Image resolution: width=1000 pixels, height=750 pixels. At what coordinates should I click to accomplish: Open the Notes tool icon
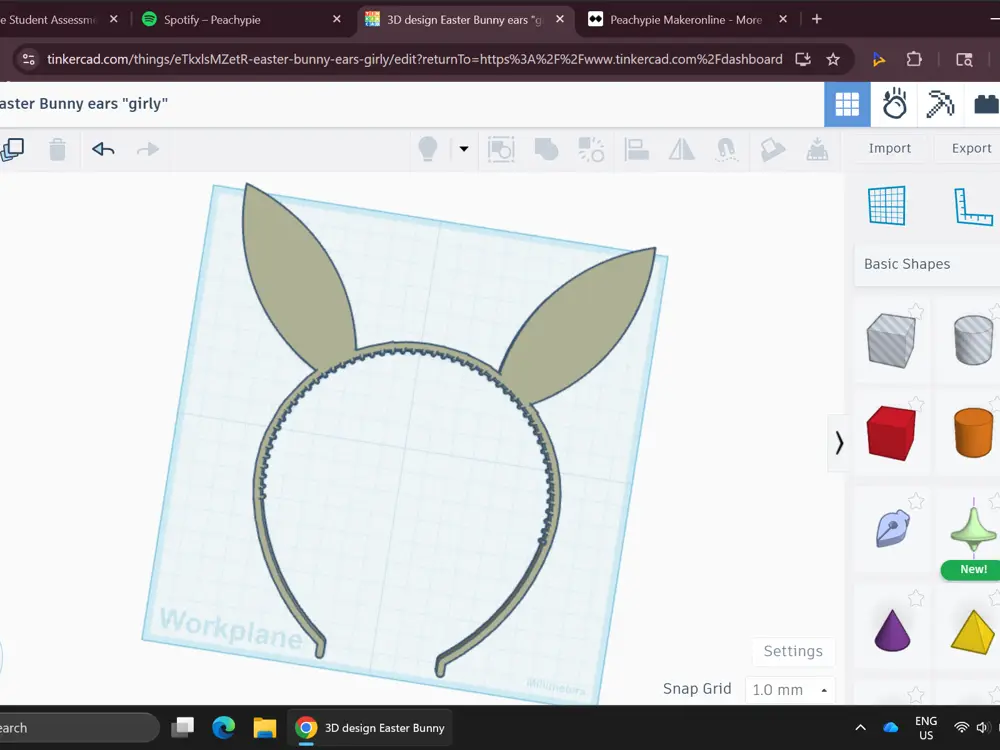tap(772, 150)
